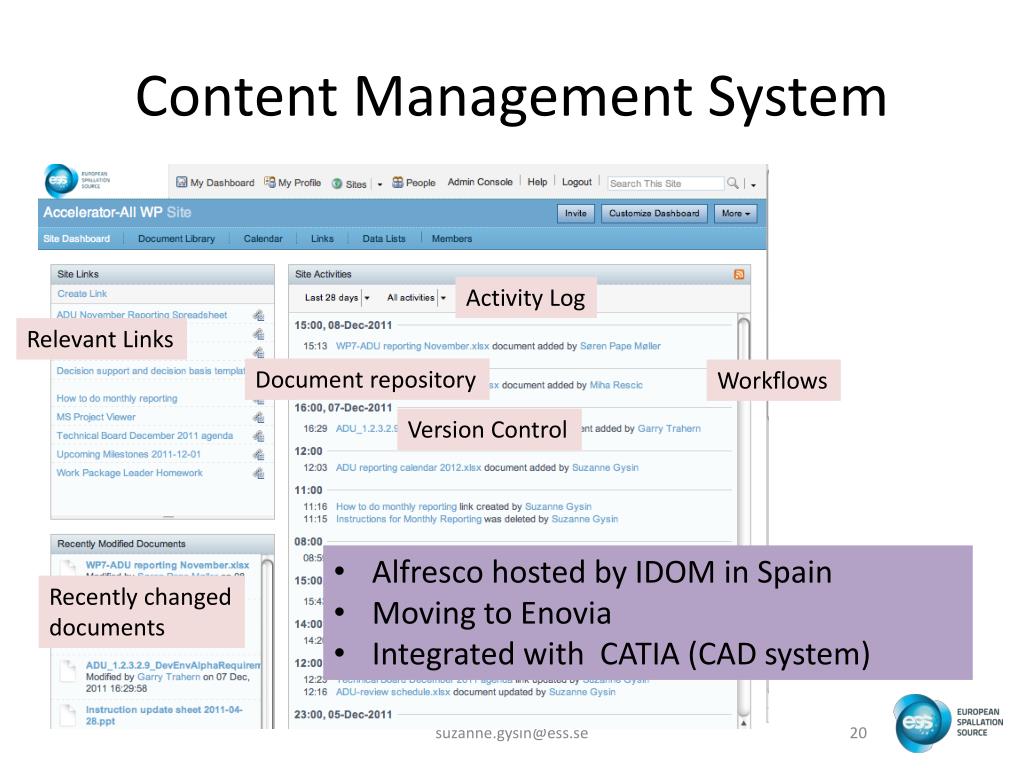This screenshot has height=768, width=1024.
Task: Open the MS Project Viewer link
Action: pyautogui.click(x=96, y=417)
